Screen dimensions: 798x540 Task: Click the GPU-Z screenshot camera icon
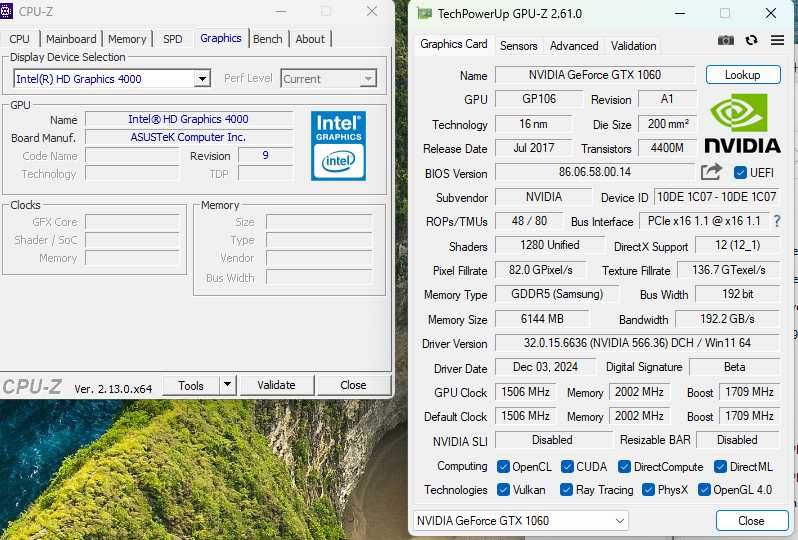726,40
